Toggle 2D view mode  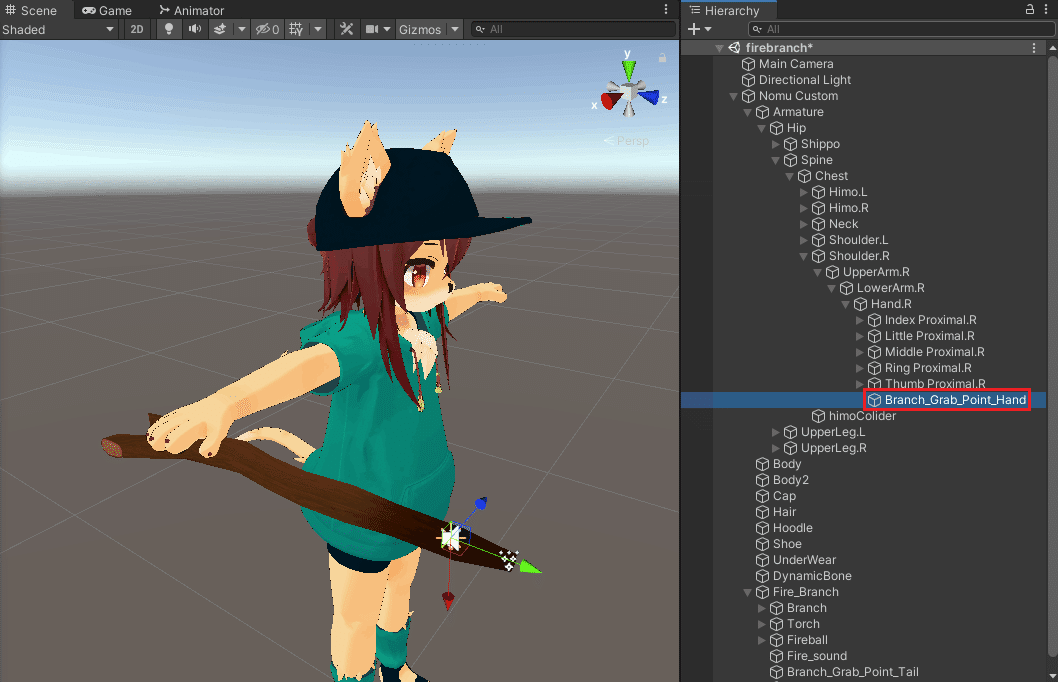[137, 29]
